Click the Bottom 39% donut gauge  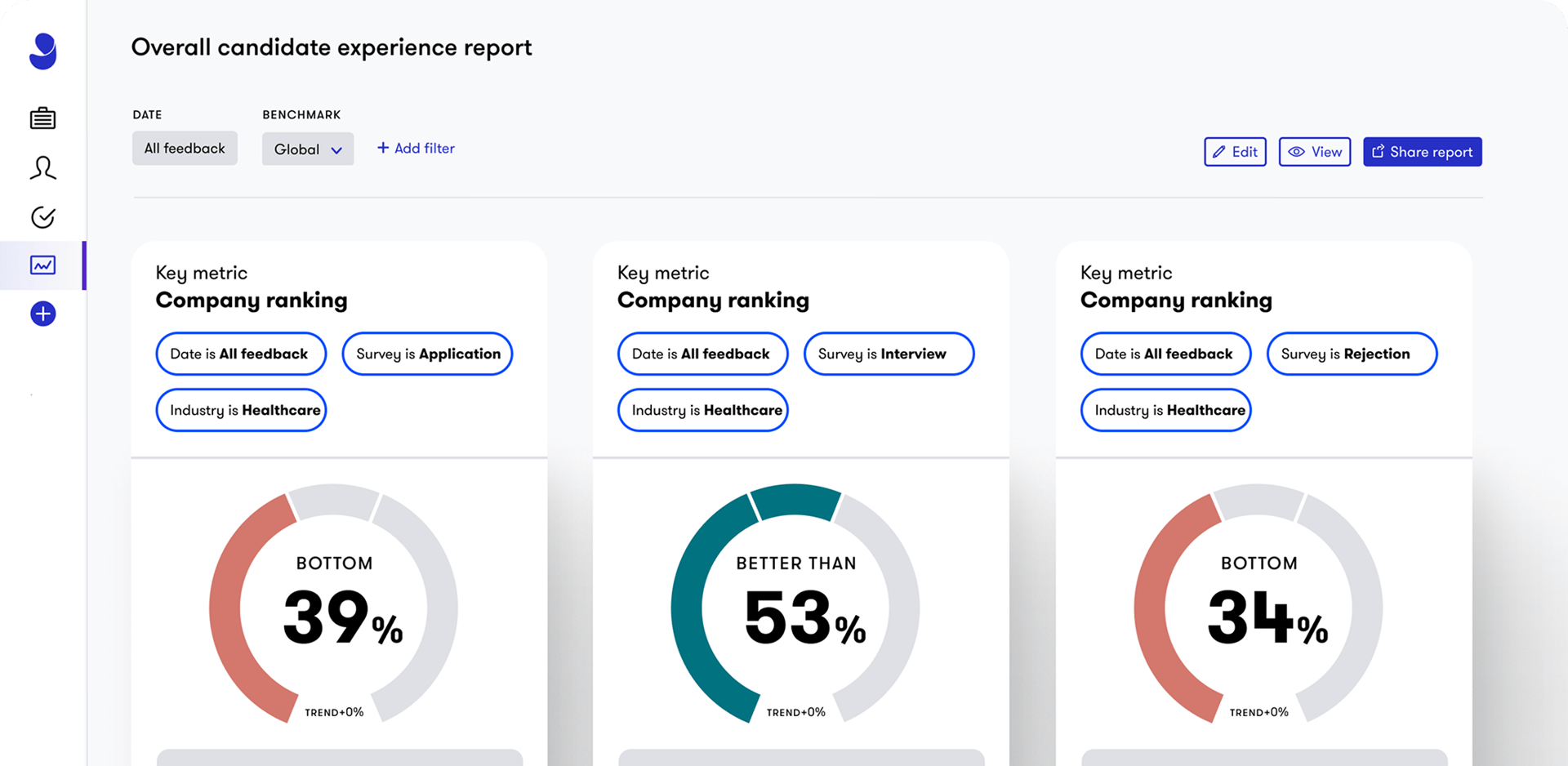[x=334, y=604]
